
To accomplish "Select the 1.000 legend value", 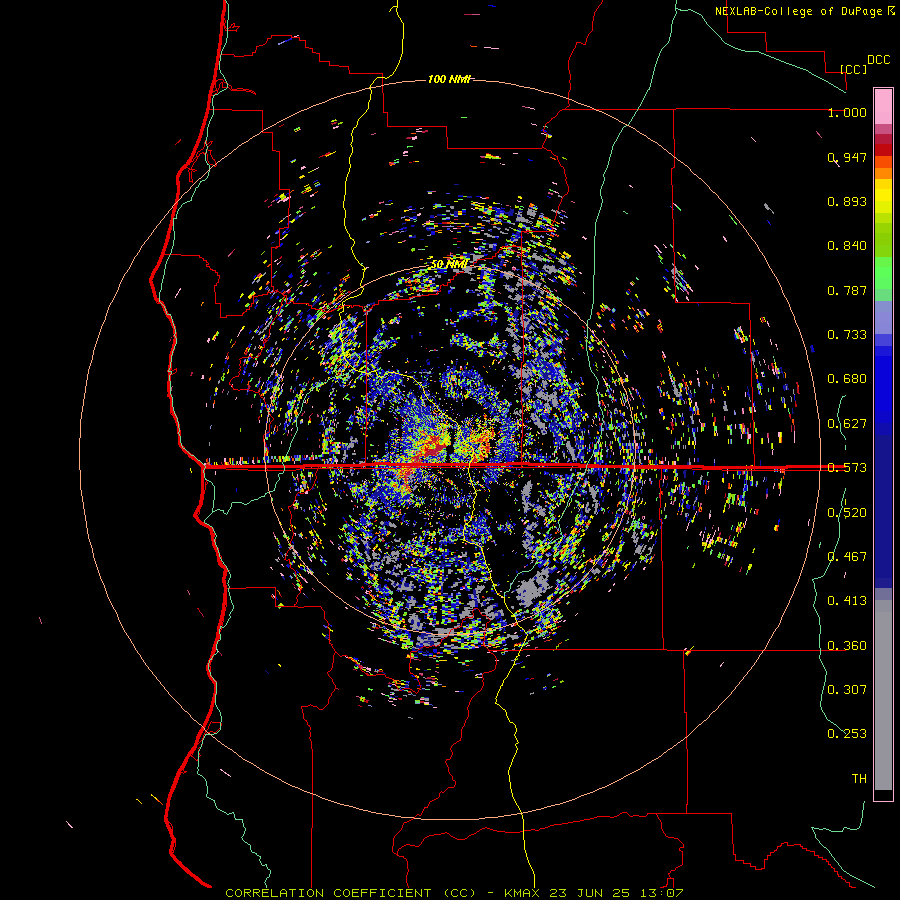I will 847,112.
